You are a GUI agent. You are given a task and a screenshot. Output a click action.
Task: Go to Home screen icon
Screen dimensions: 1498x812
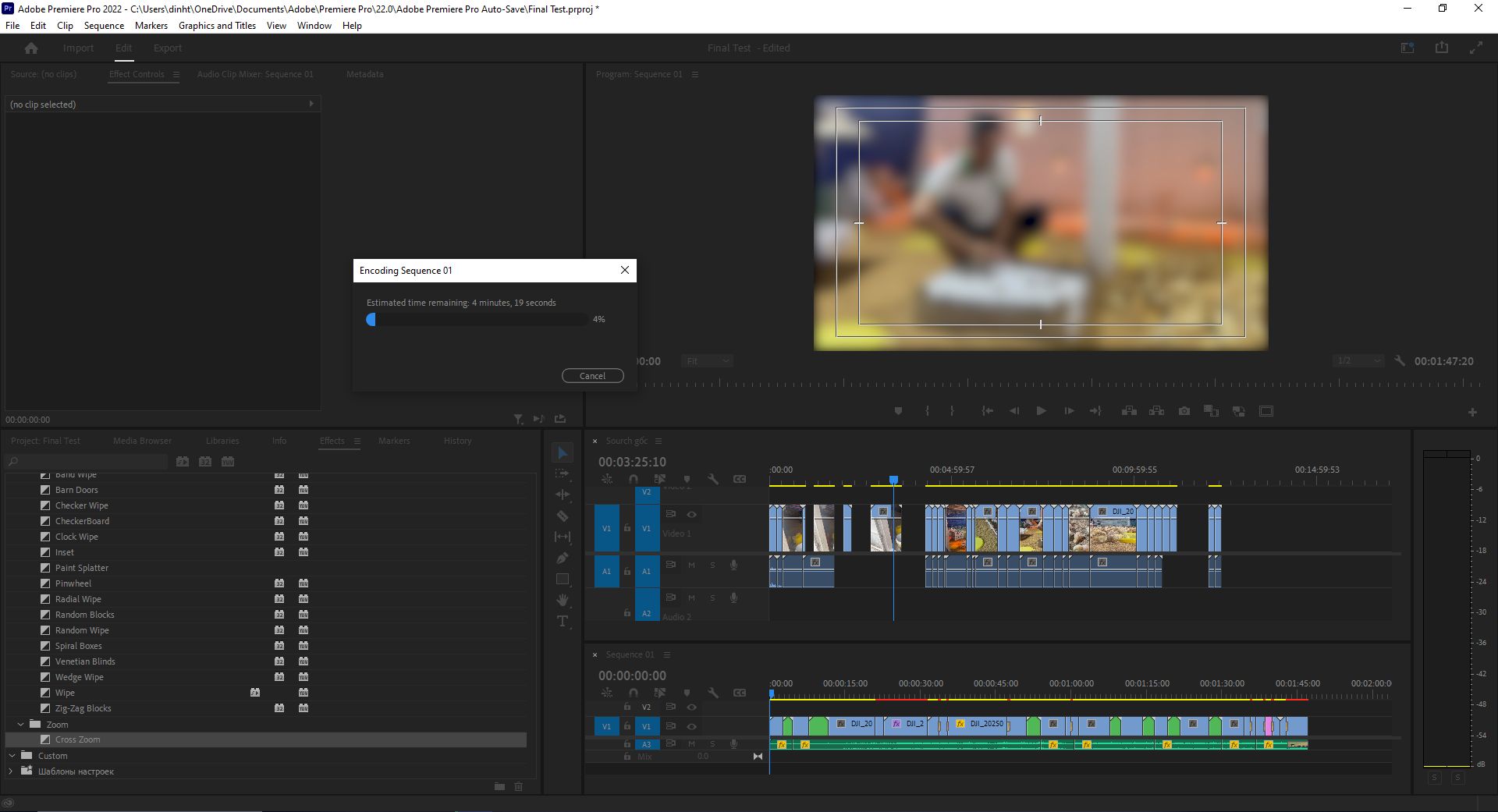click(x=31, y=48)
